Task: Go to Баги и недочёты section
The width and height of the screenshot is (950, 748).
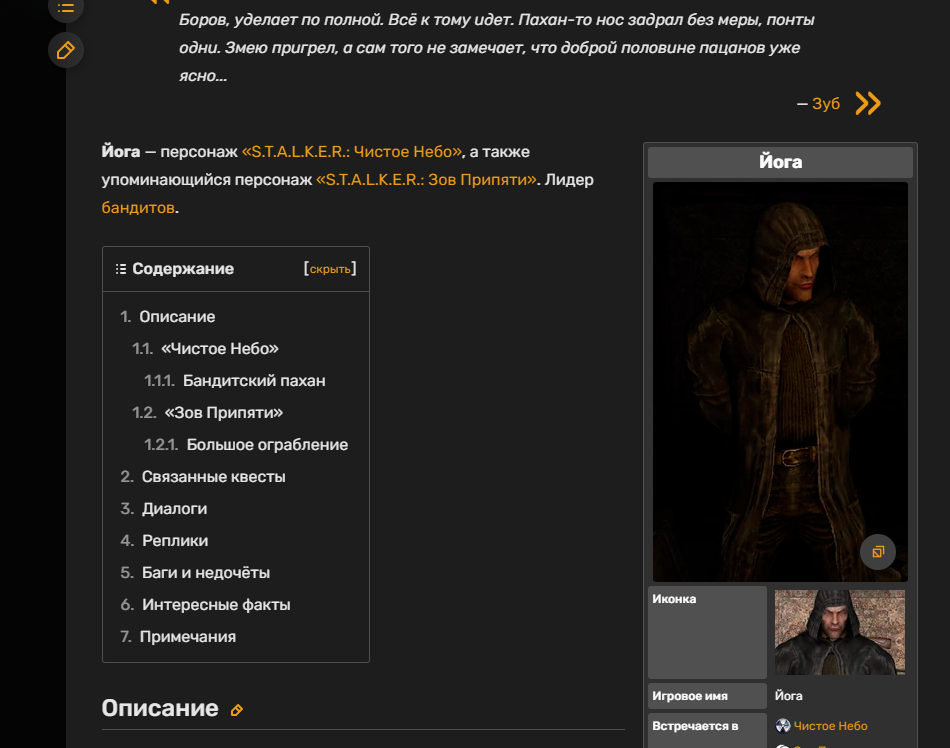Action: coord(206,573)
